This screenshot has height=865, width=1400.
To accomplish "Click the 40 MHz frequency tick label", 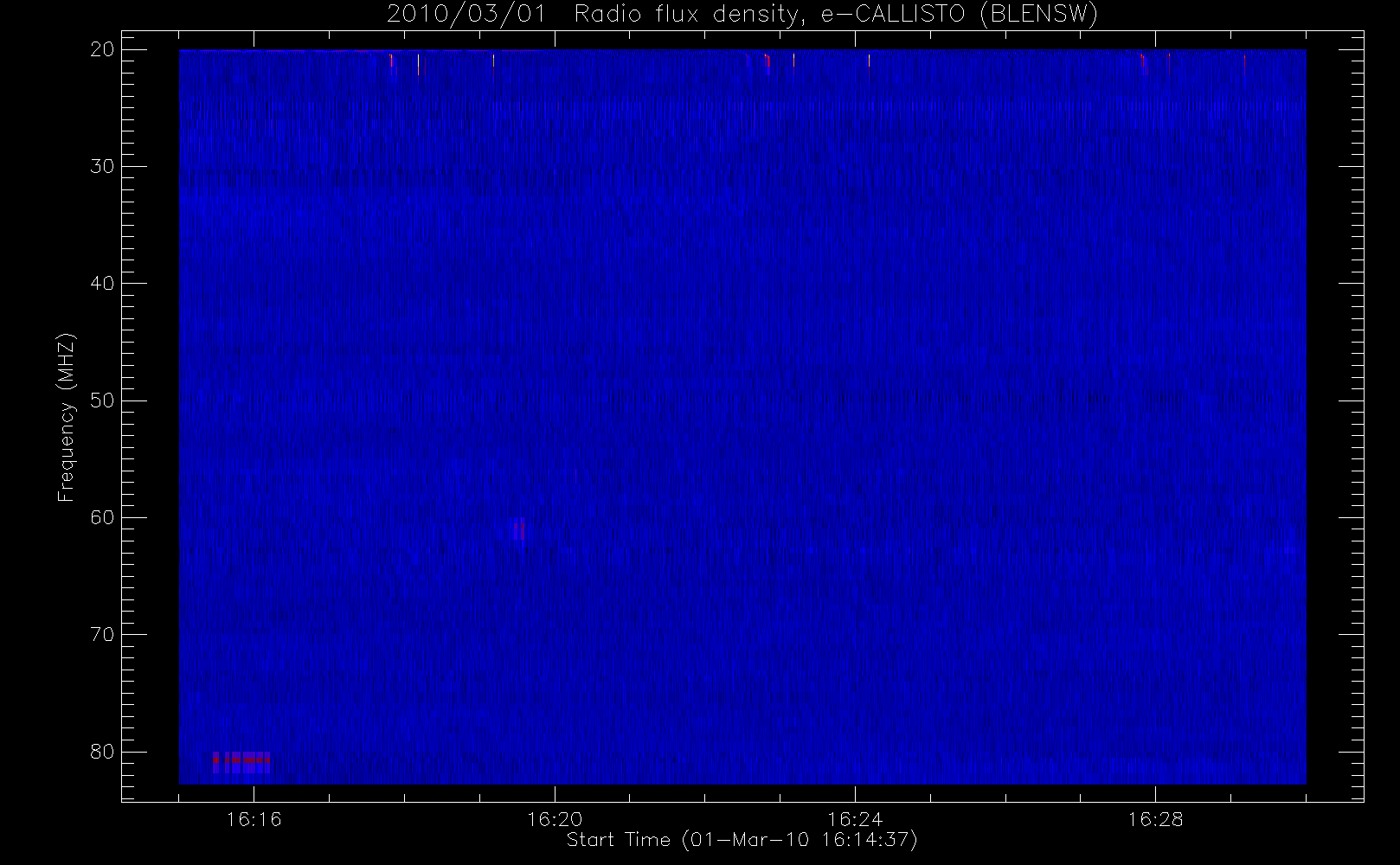I will click(x=103, y=283).
